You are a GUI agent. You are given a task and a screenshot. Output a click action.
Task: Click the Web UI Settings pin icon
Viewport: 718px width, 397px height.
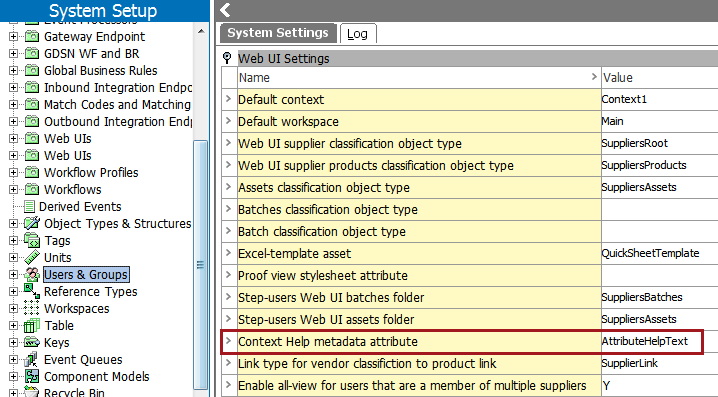coord(227,58)
